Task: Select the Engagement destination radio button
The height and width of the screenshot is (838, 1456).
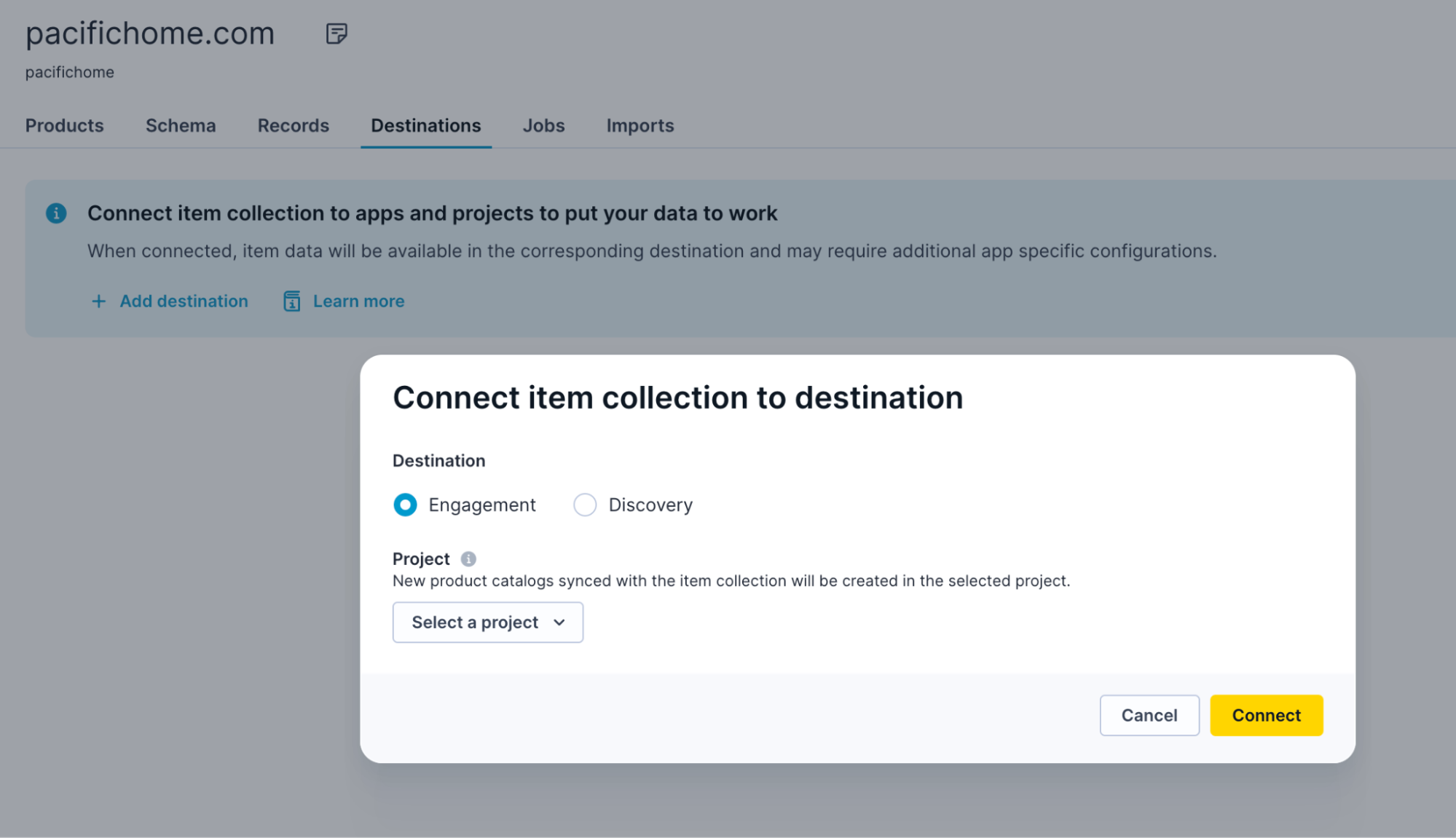Action: click(x=405, y=505)
